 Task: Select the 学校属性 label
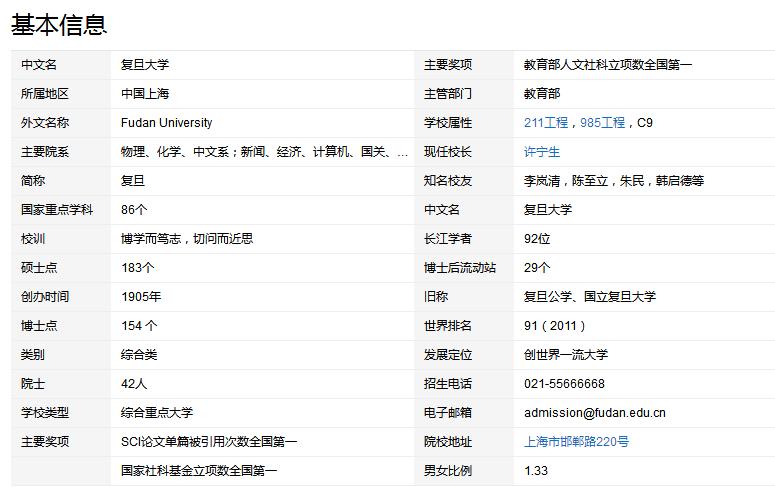[x=448, y=123]
